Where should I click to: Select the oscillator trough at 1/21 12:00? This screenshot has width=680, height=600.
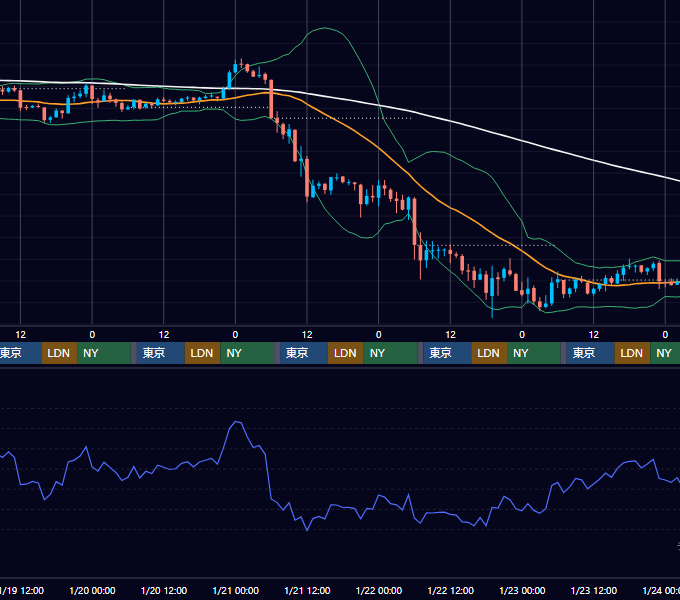pos(307,529)
